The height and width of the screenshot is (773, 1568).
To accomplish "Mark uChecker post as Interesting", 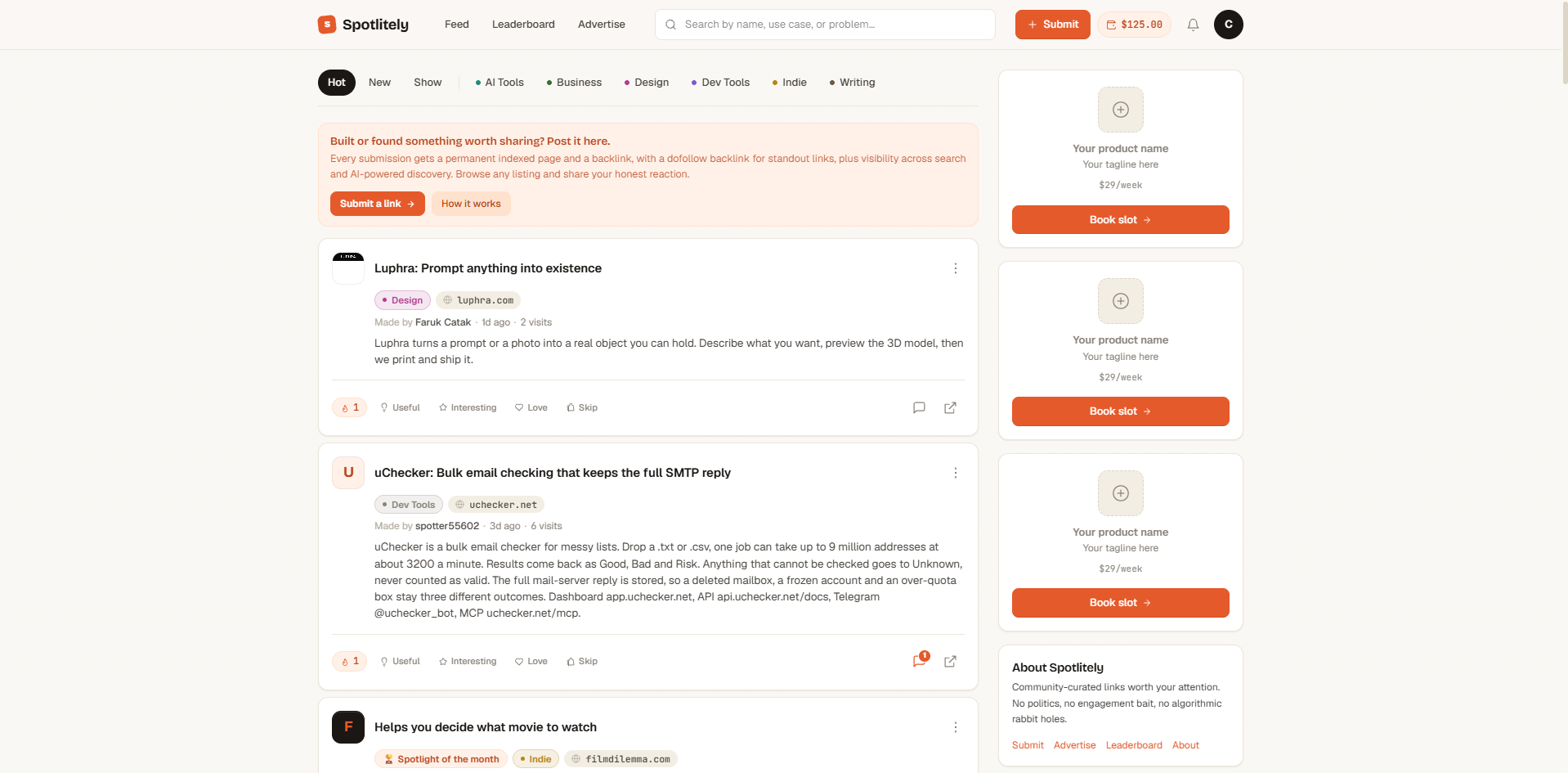I will (x=468, y=661).
